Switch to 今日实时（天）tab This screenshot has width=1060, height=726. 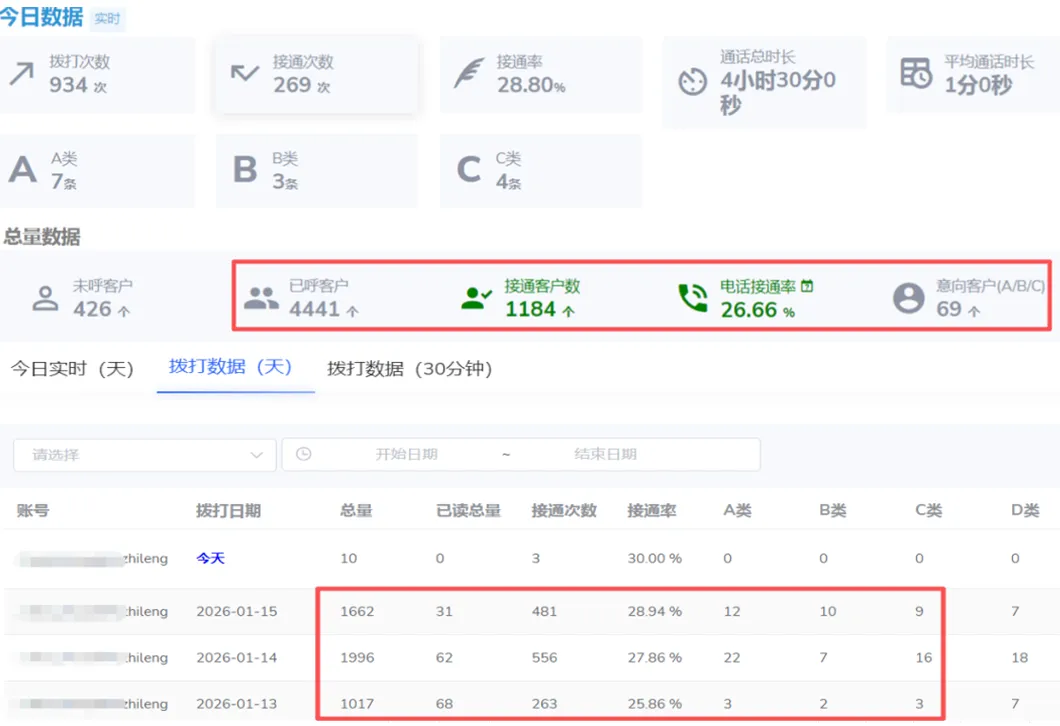point(72,369)
